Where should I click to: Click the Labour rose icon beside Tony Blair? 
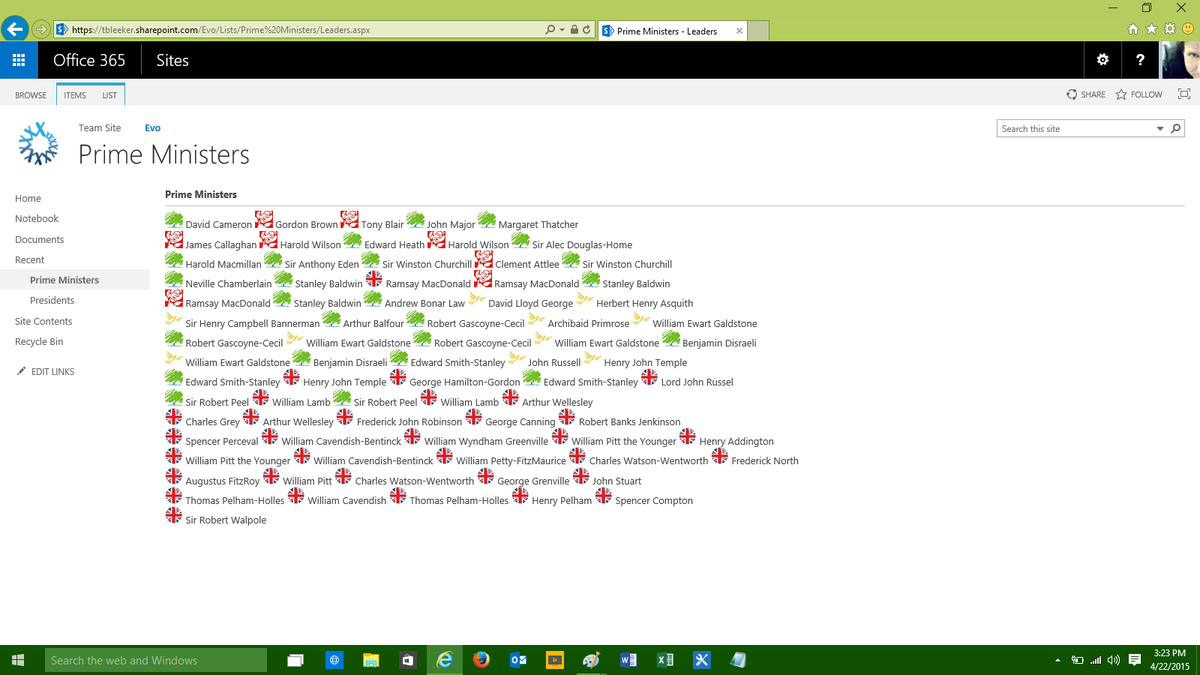point(350,220)
